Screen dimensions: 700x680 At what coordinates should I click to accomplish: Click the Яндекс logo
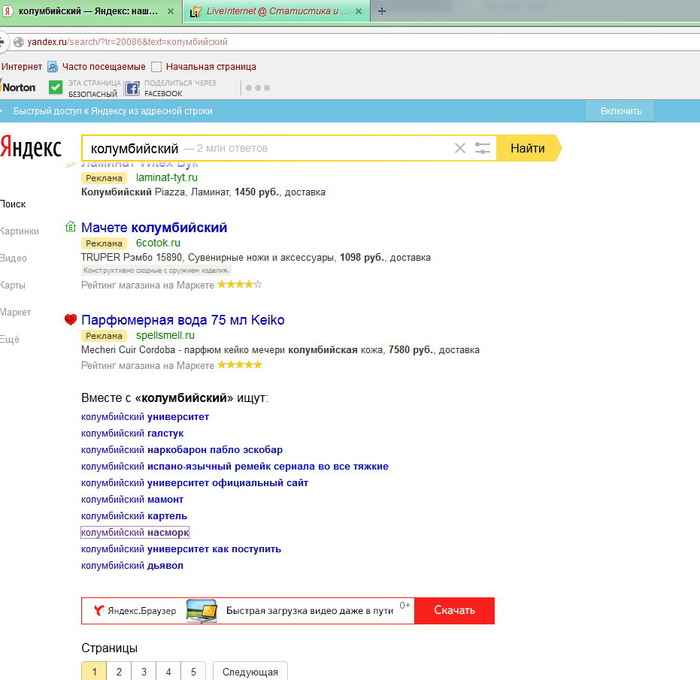pyautogui.click(x=31, y=147)
